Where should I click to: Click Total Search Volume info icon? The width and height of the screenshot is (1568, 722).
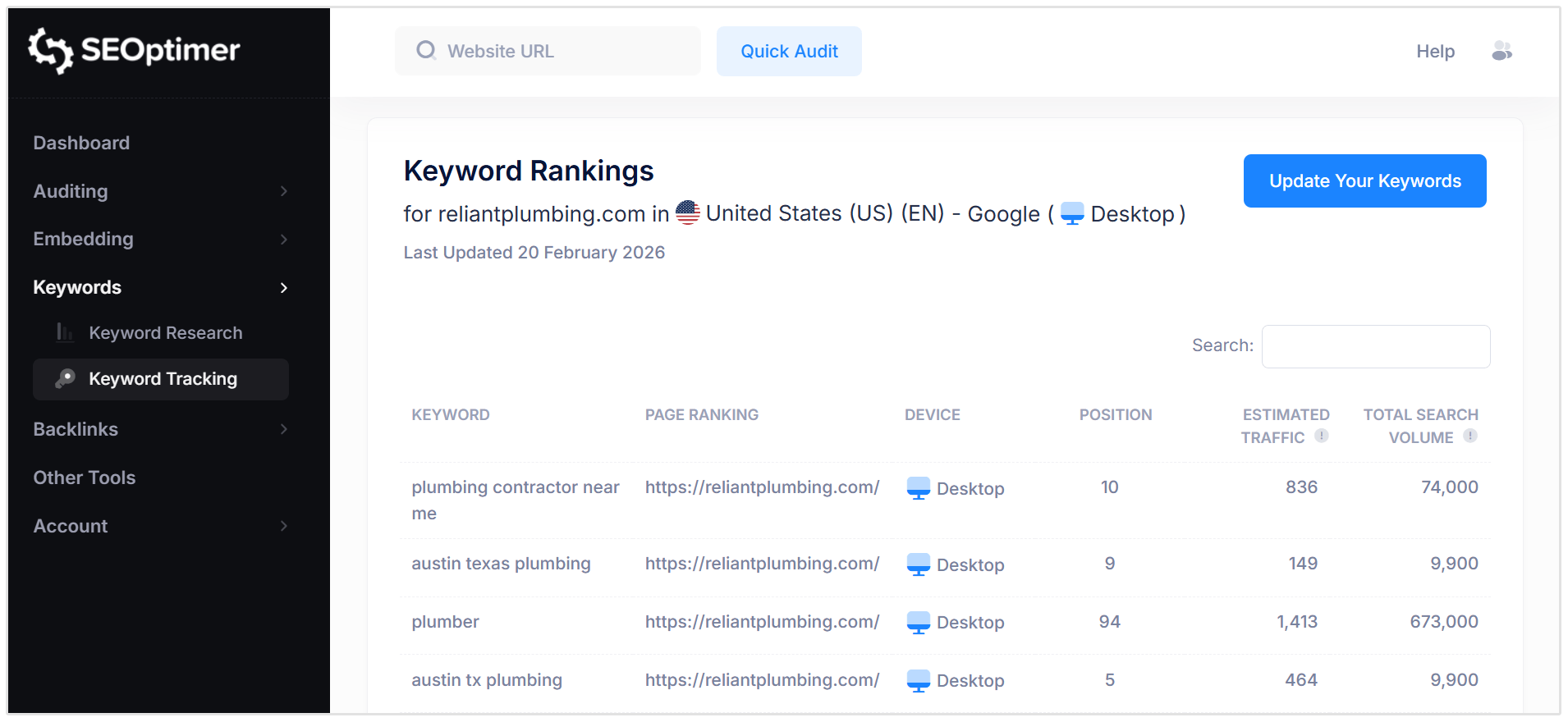click(1469, 436)
